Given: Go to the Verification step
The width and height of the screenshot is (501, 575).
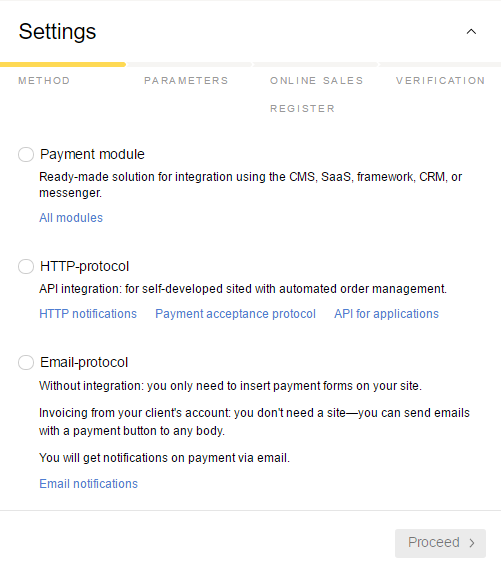Looking at the screenshot, I should point(440,81).
